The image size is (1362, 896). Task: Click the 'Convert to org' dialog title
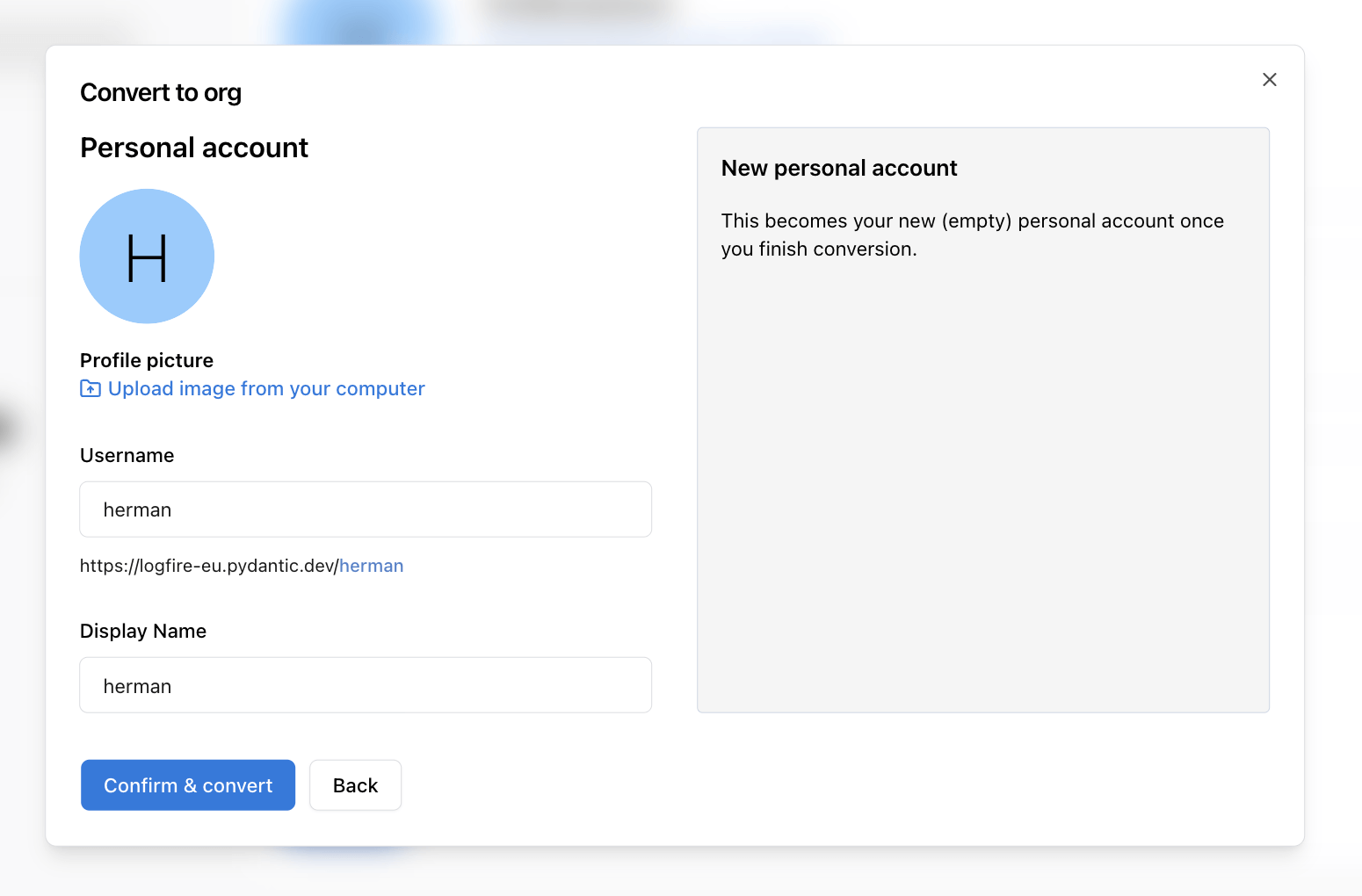coord(161,91)
